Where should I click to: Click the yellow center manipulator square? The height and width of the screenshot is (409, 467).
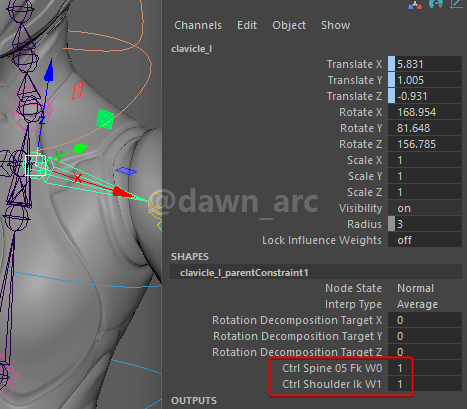point(35,165)
